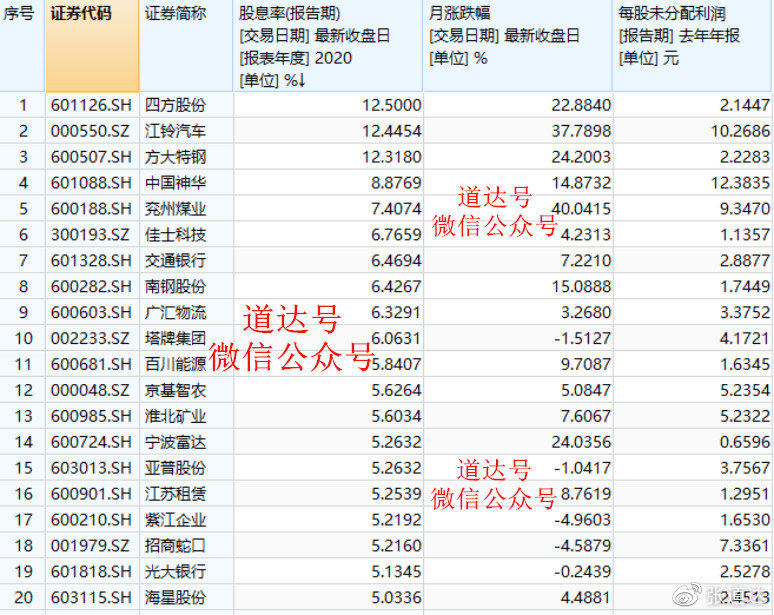
Task: Select stock code 601126.SH
Action: tap(91, 105)
